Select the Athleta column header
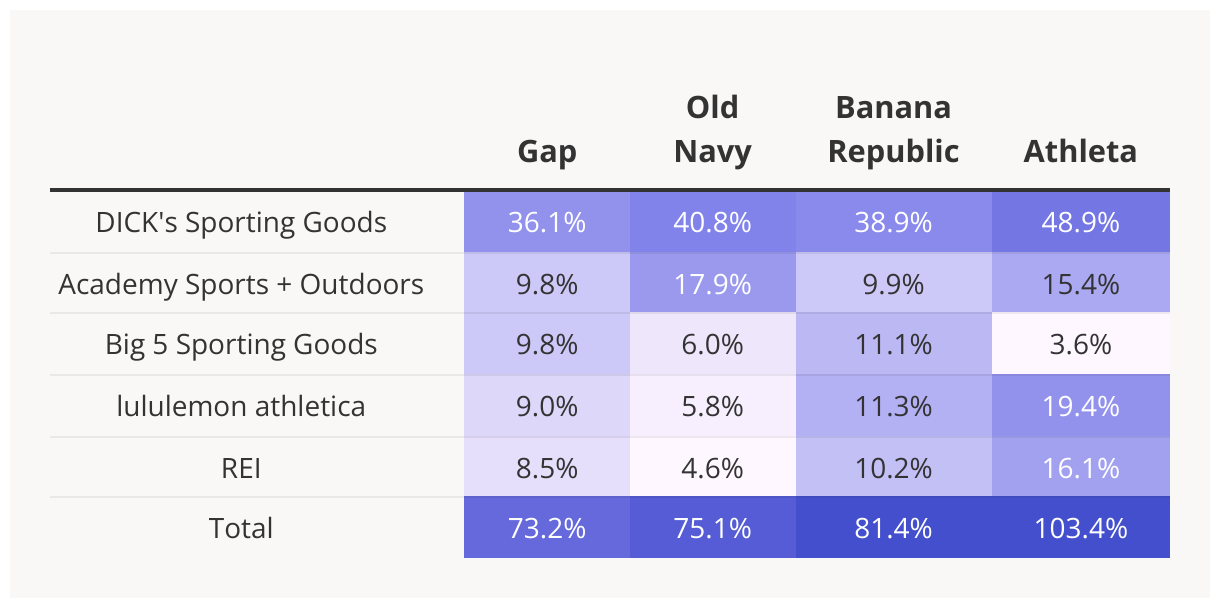The height and width of the screenshot is (608, 1220). pos(1080,151)
